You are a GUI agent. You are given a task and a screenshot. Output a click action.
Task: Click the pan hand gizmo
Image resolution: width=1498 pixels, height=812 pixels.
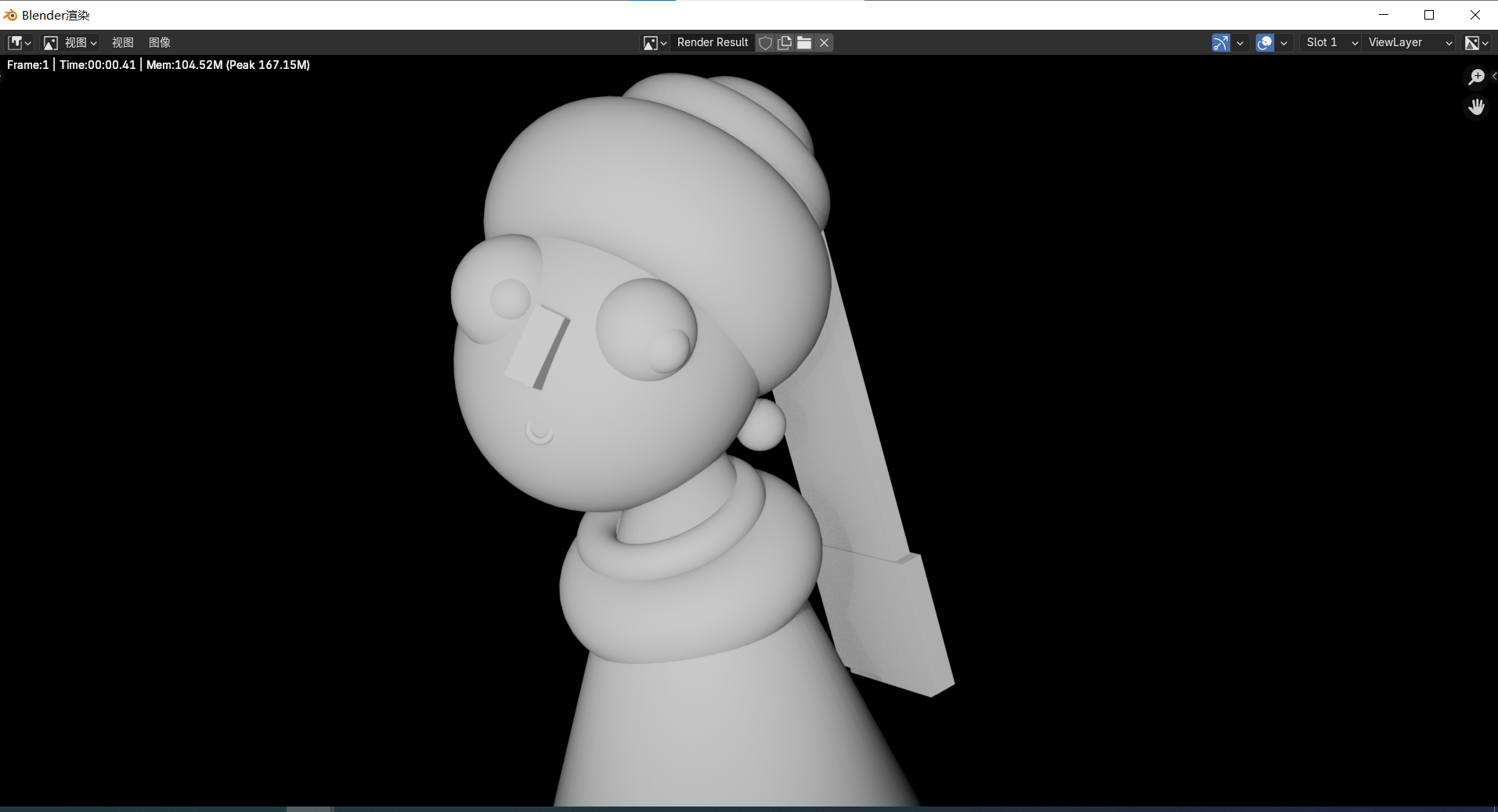[x=1476, y=107]
